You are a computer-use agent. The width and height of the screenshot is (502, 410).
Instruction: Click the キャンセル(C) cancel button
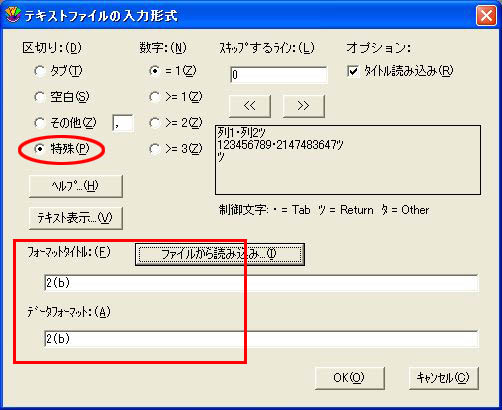tap(443, 378)
